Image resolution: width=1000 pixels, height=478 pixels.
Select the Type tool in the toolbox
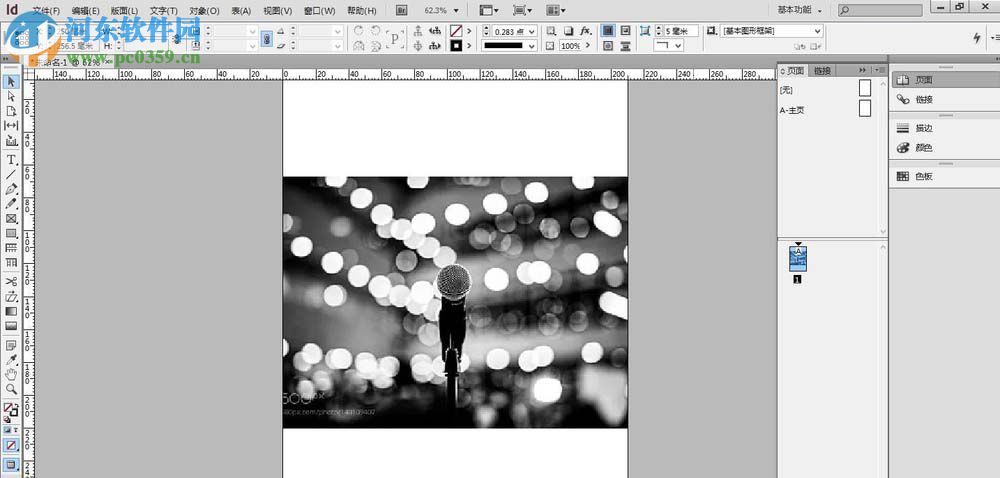[11, 159]
